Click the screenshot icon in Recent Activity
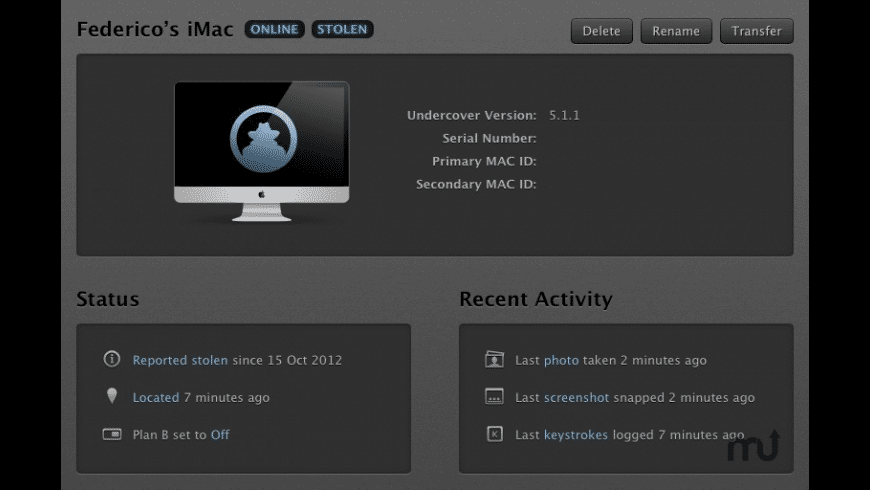 pos(494,396)
